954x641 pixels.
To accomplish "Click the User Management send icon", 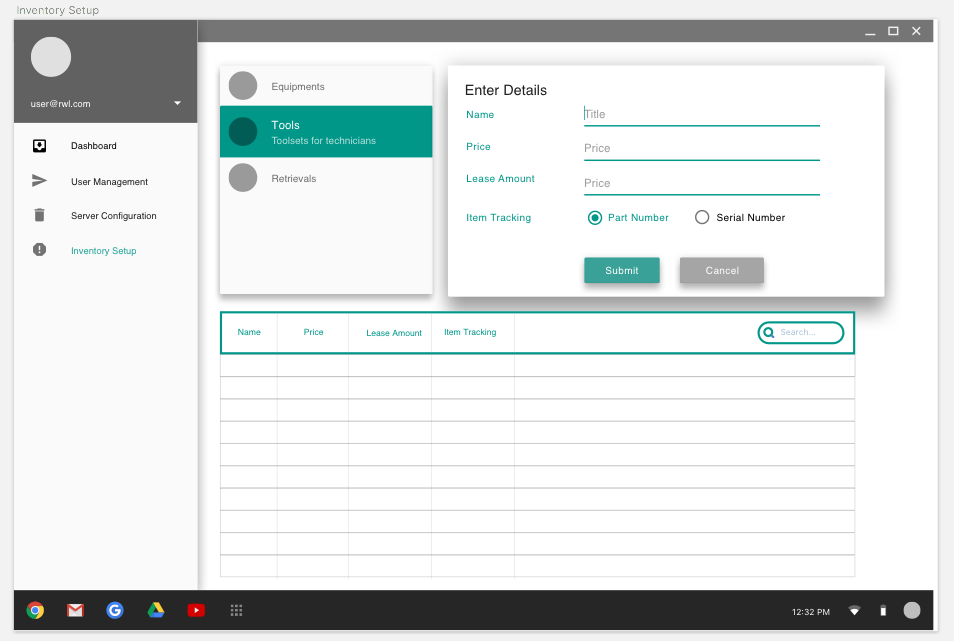I will coord(39,181).
